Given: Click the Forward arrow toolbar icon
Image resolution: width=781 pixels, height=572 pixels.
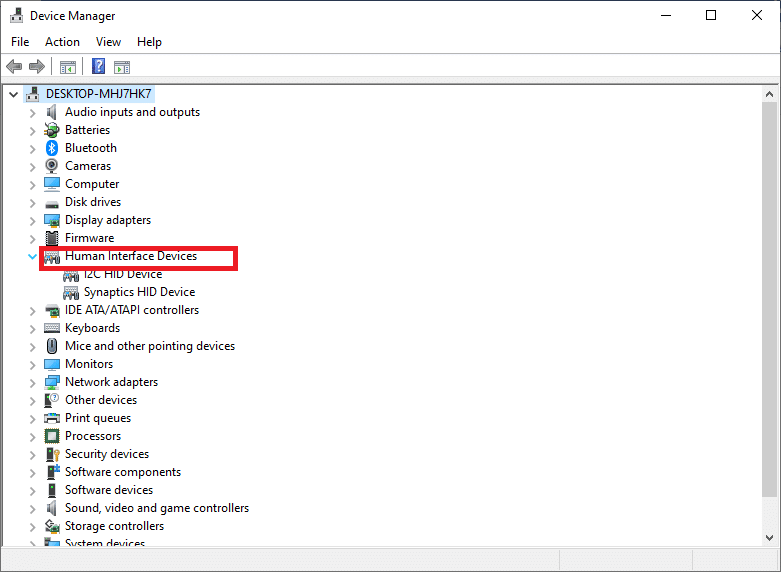Looking at the screenshot, I should click(37, 67).
